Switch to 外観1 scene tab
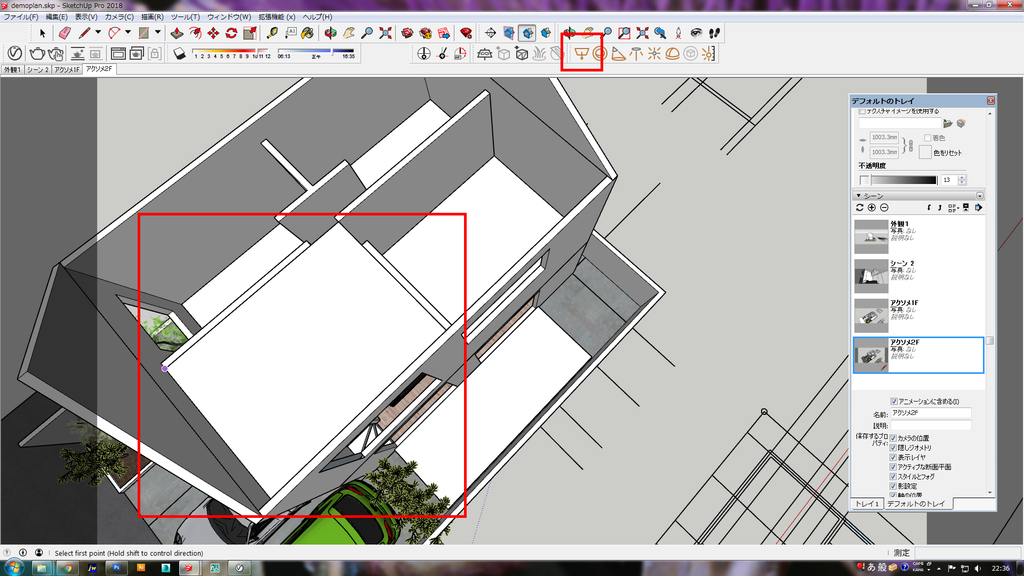The image size is (1024, 576). (12, 69)
